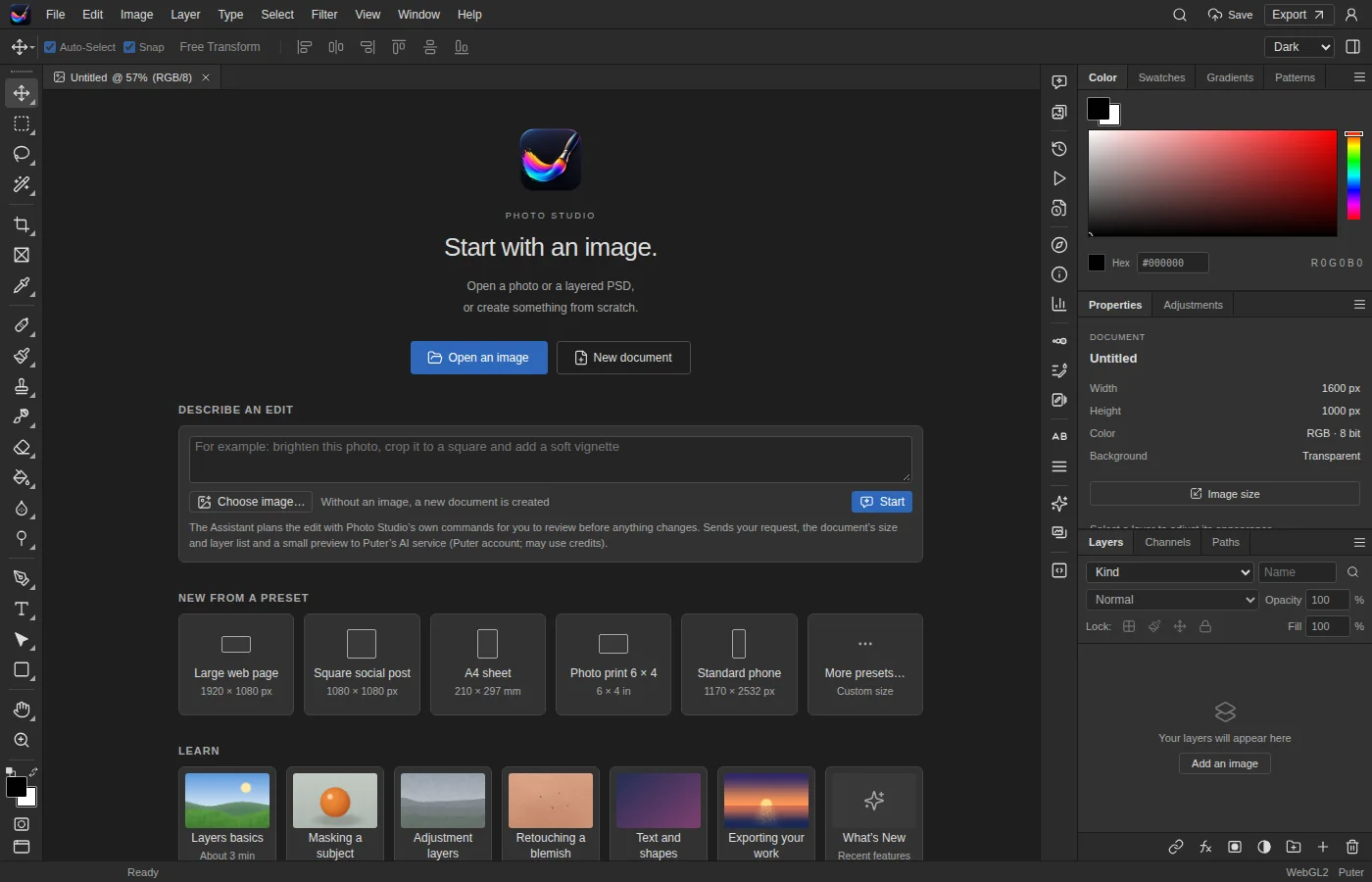Screen dimensions: 1372x882
Task: Click the New document button
Action: pyautogui.click(x=623, y=358)
